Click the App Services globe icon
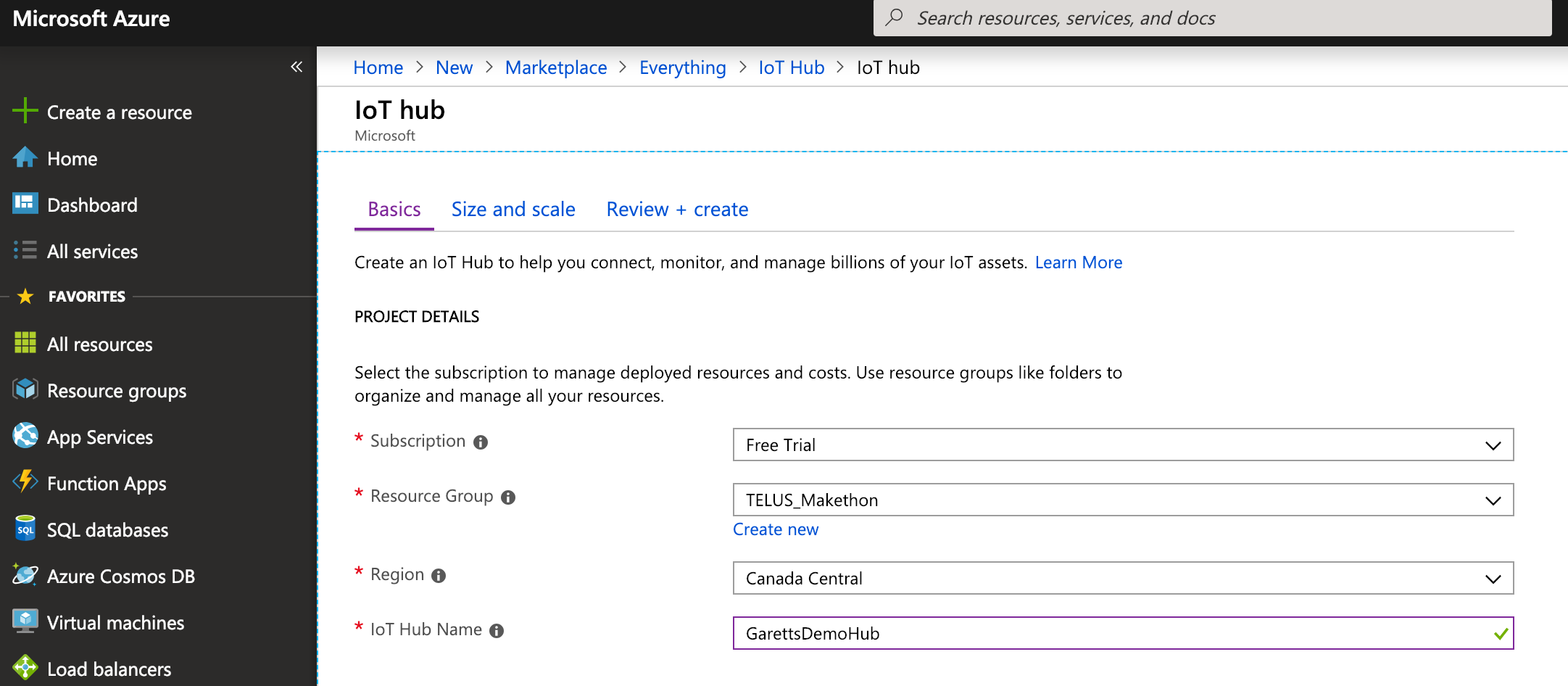 [25, 436]
